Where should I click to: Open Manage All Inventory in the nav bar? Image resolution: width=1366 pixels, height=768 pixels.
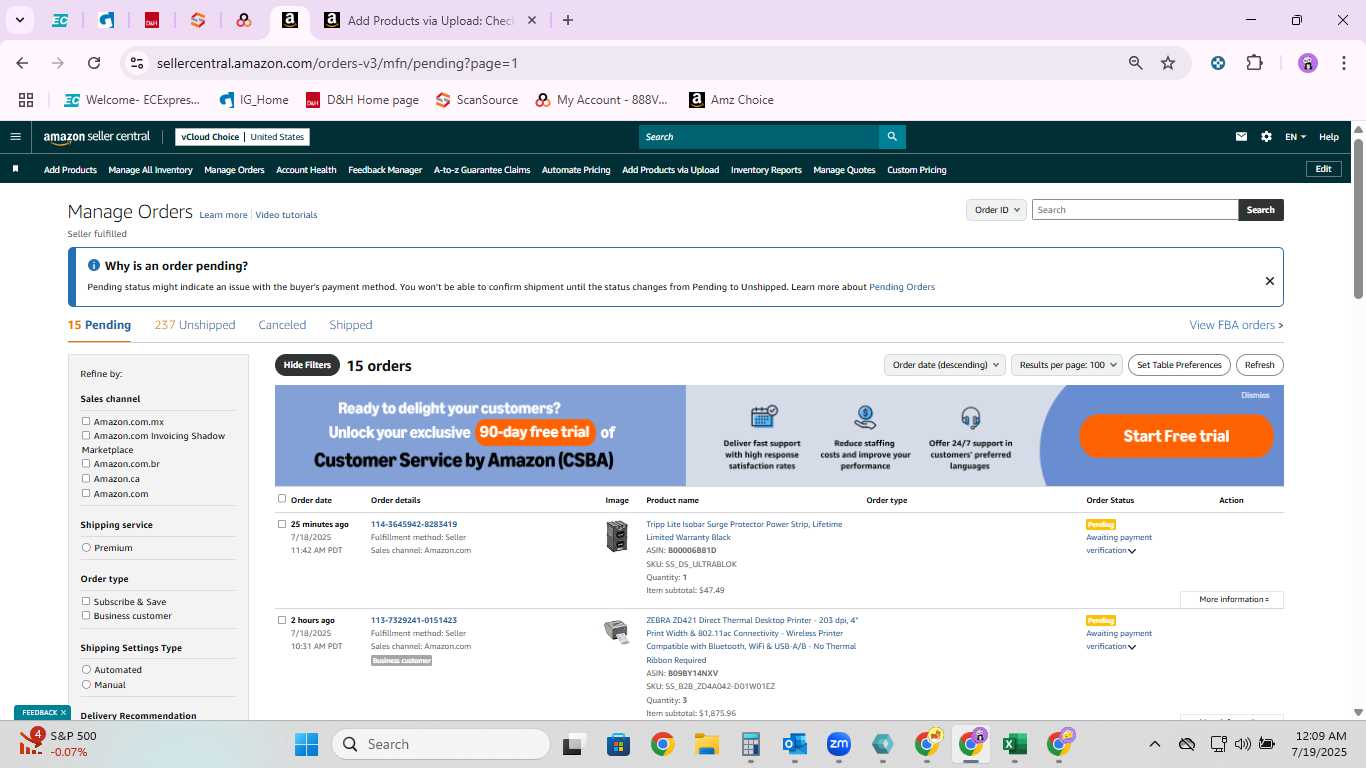point(151,170)
